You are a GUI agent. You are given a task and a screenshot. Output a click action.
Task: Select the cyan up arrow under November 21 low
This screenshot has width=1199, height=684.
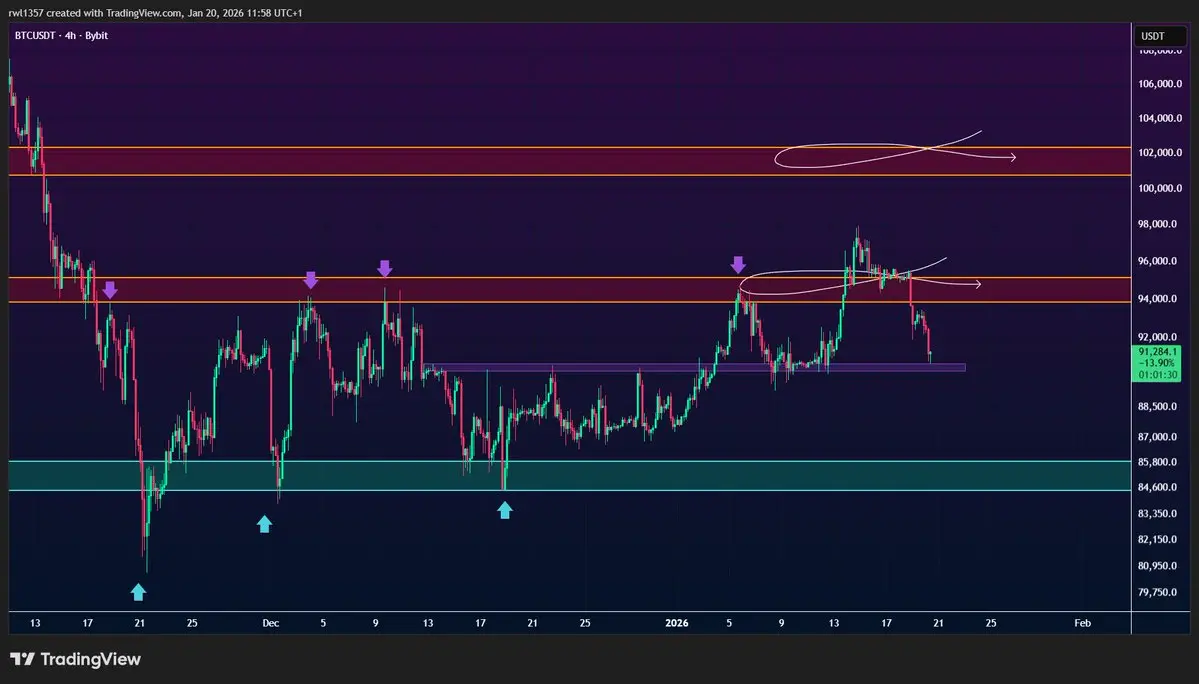point(138,592)
